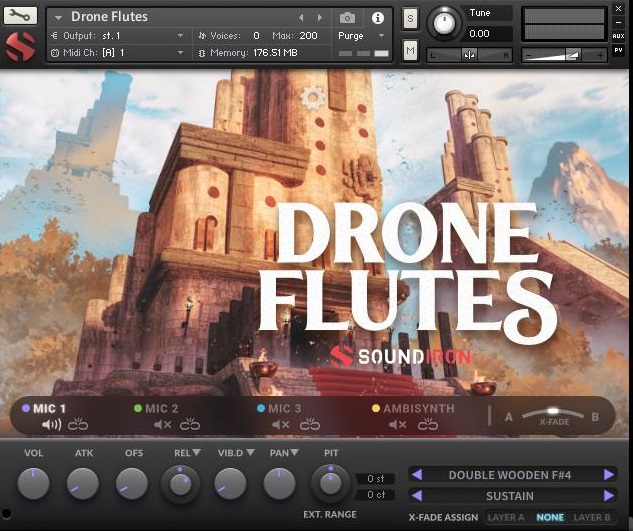The width and height of the screenshot is (633, 531).
Task: Click the Soundiron red S logo
Action: point(20,46)
